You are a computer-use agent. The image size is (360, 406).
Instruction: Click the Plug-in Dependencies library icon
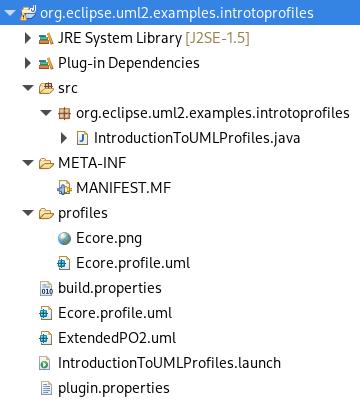coord(46,63)
